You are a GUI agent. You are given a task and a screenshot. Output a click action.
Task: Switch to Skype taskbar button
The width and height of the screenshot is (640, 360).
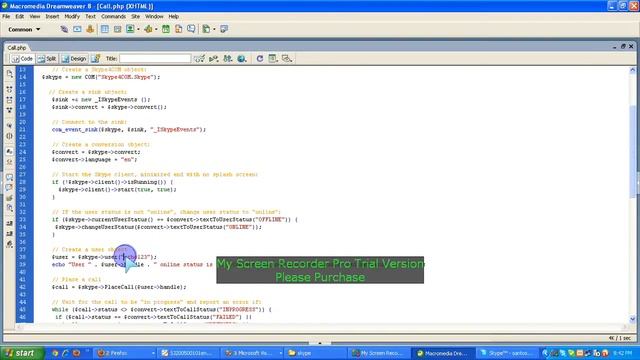507,353
